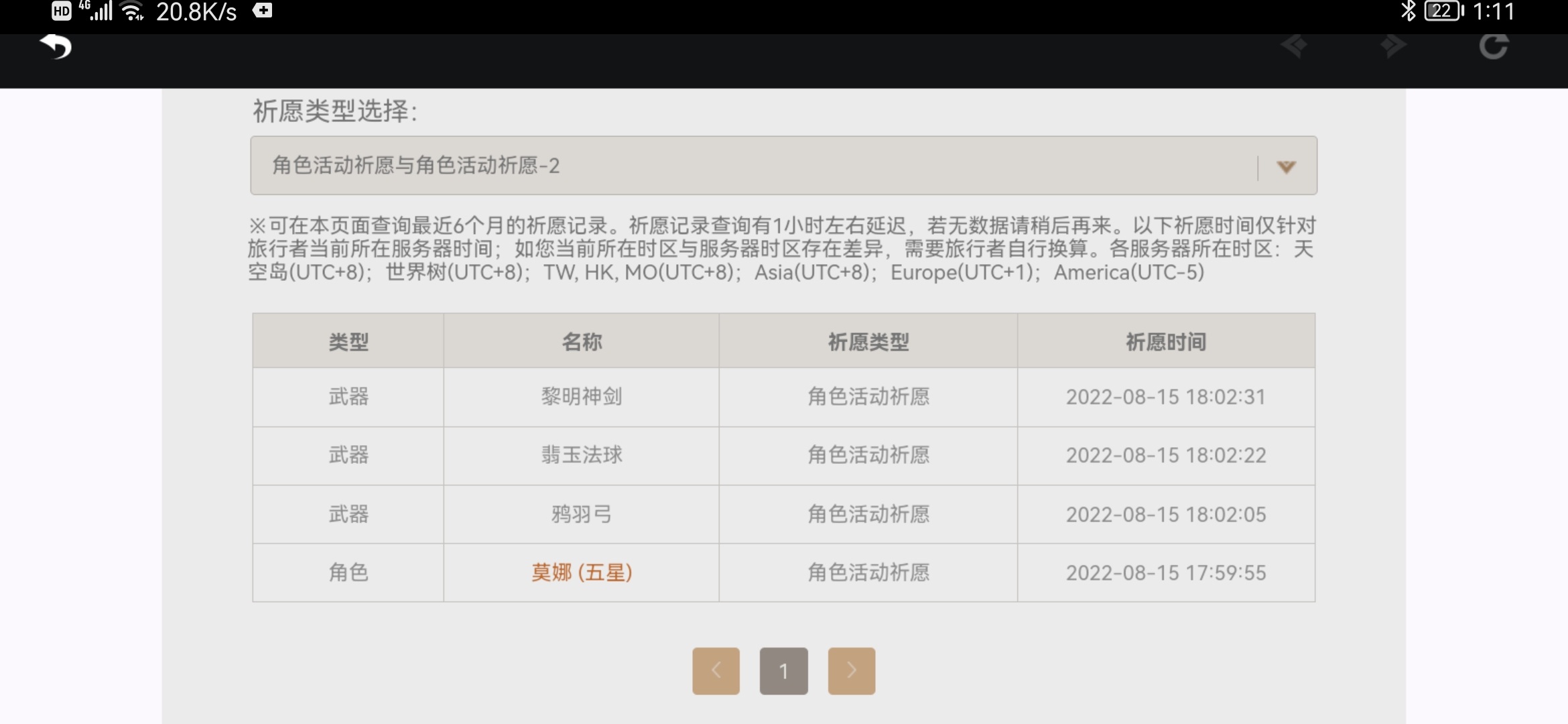Select the 鸦羽弓 cell
Screen dimensions: 1568x724
coord(581,514)
